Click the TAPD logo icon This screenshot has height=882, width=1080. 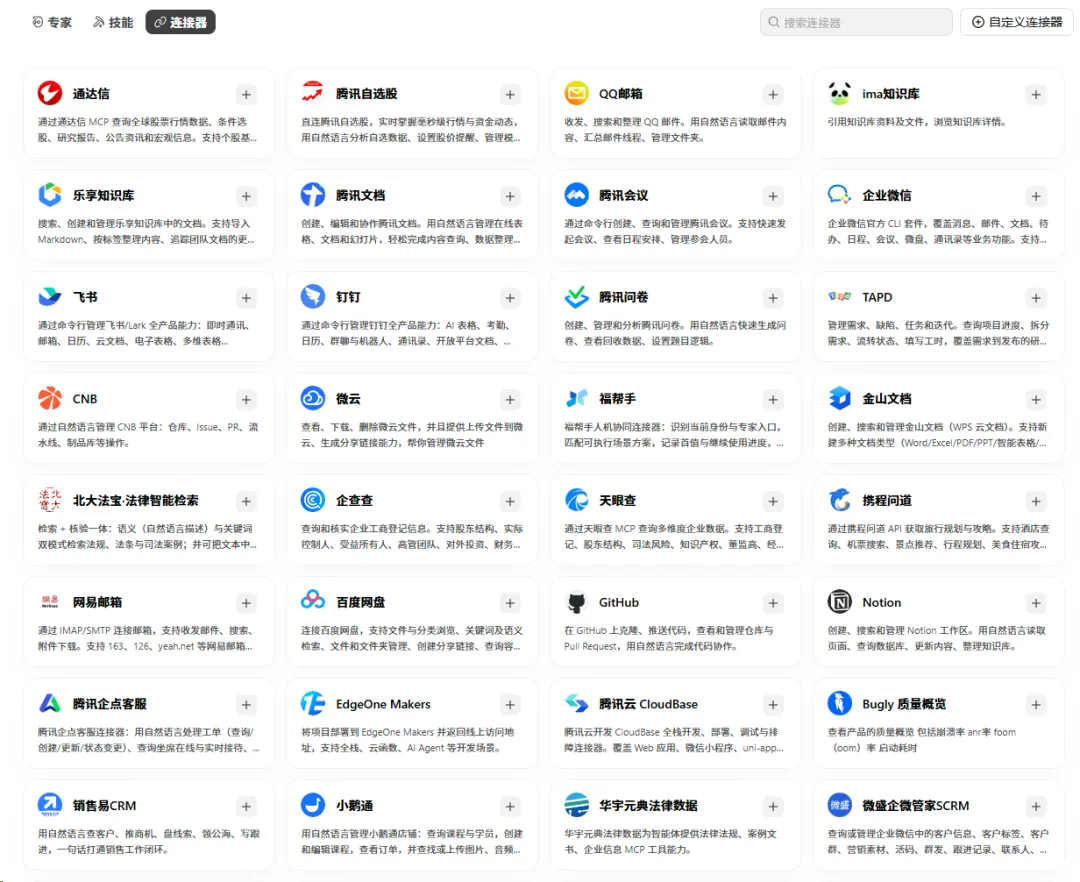click(x=840, y=297)
